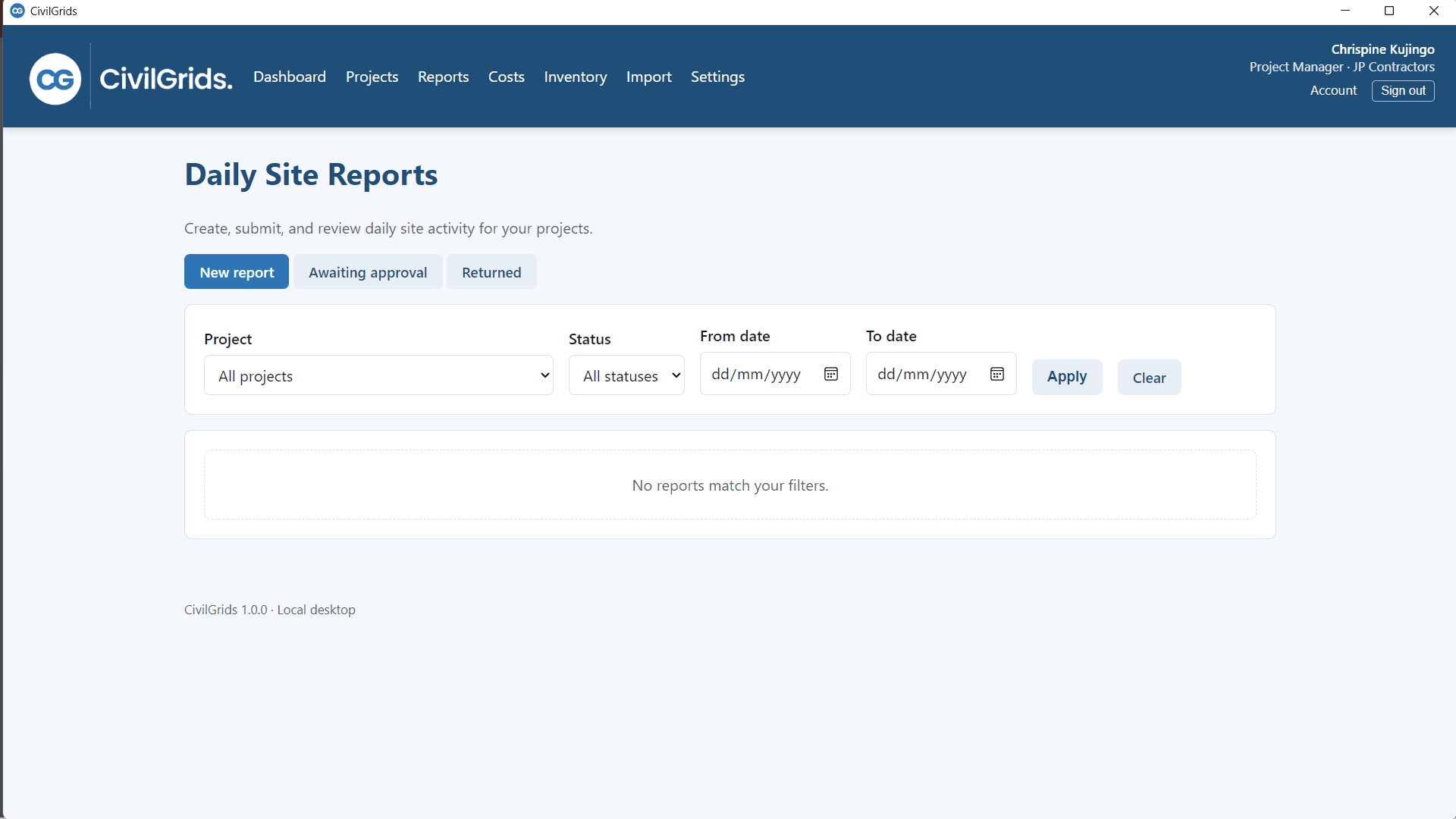The width and height of the screenshot is (1456, 819).
Task: Click the Project filter label
Action: (x=227, y=339)
